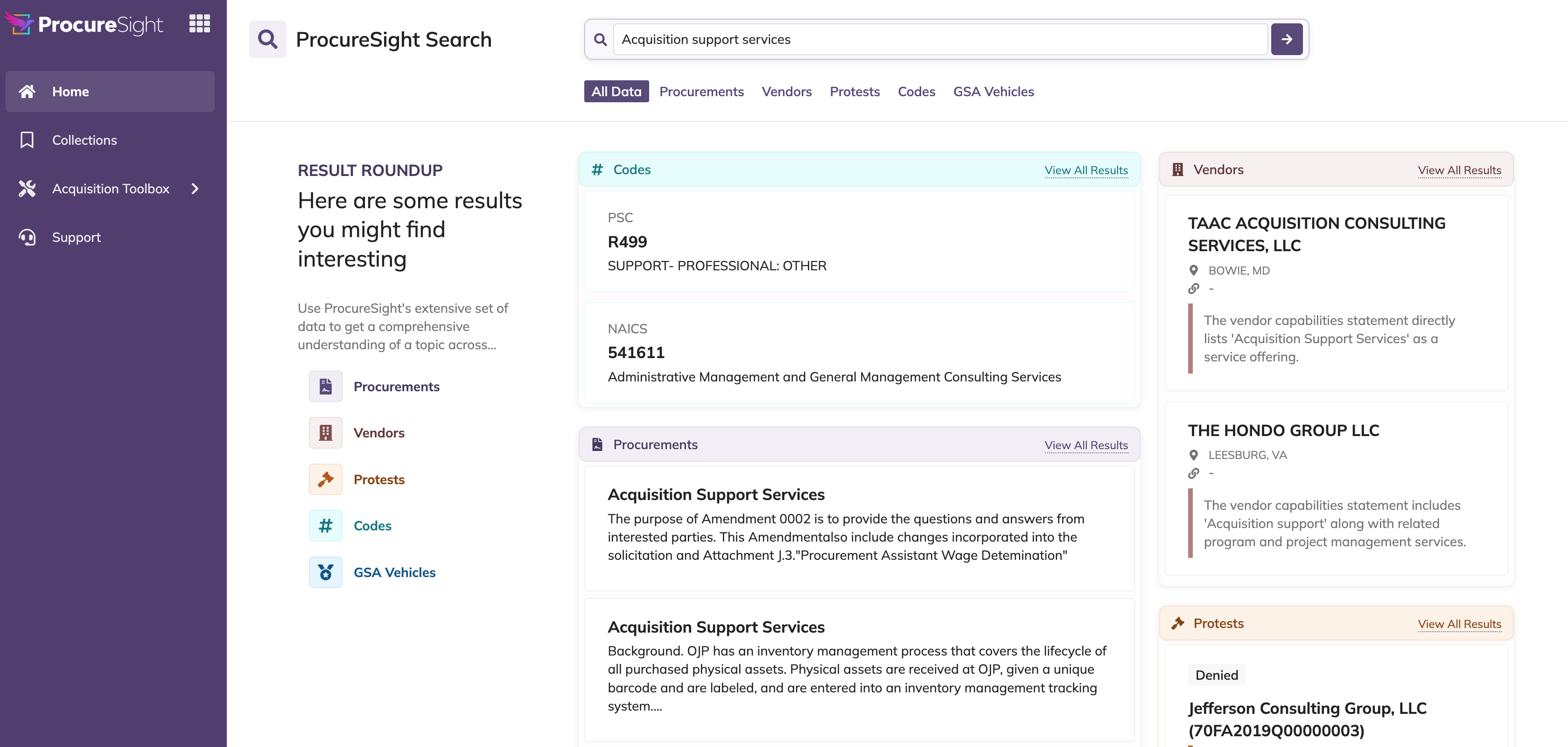The image size is (1568, 747).
Task: Click the ProcureSight Search magnifier logo
Action: click(x=267, y=40)
